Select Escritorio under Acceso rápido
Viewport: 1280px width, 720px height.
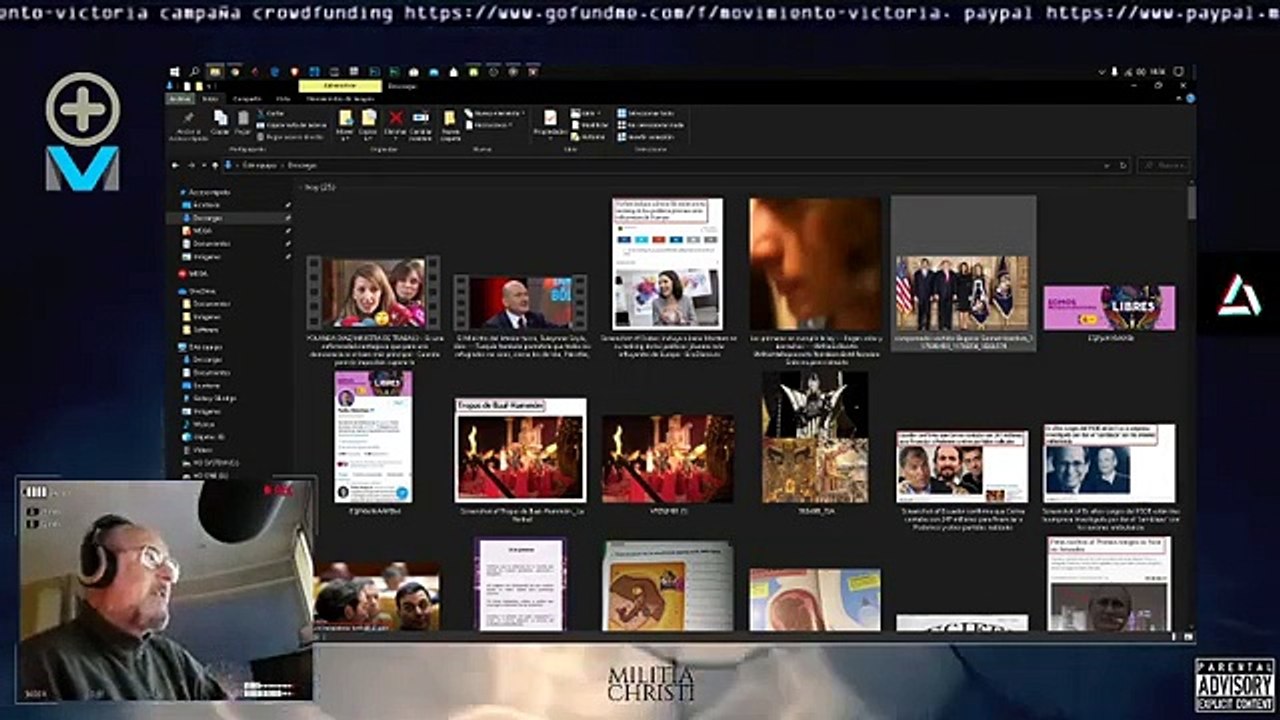(x=201, y=205)
